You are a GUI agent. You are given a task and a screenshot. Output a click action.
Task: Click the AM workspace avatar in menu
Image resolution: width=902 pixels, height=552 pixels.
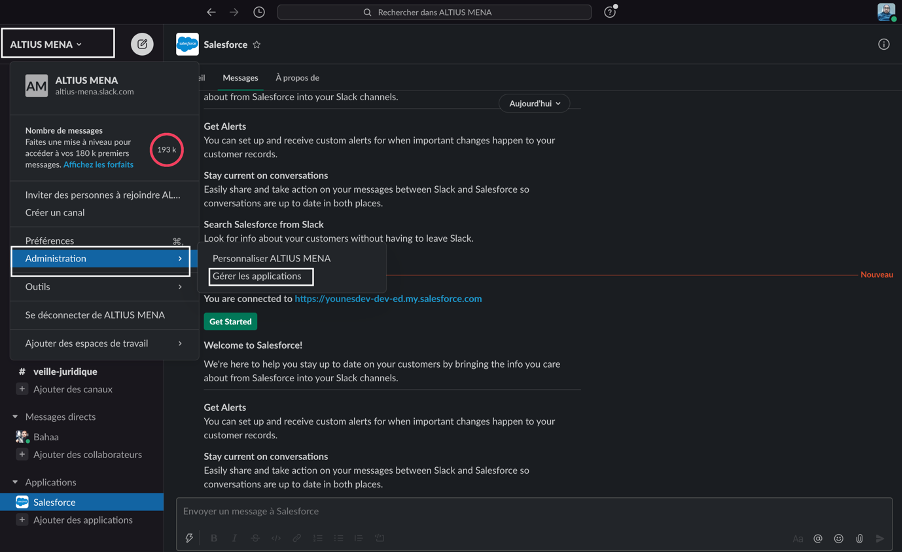pos(36,86)
